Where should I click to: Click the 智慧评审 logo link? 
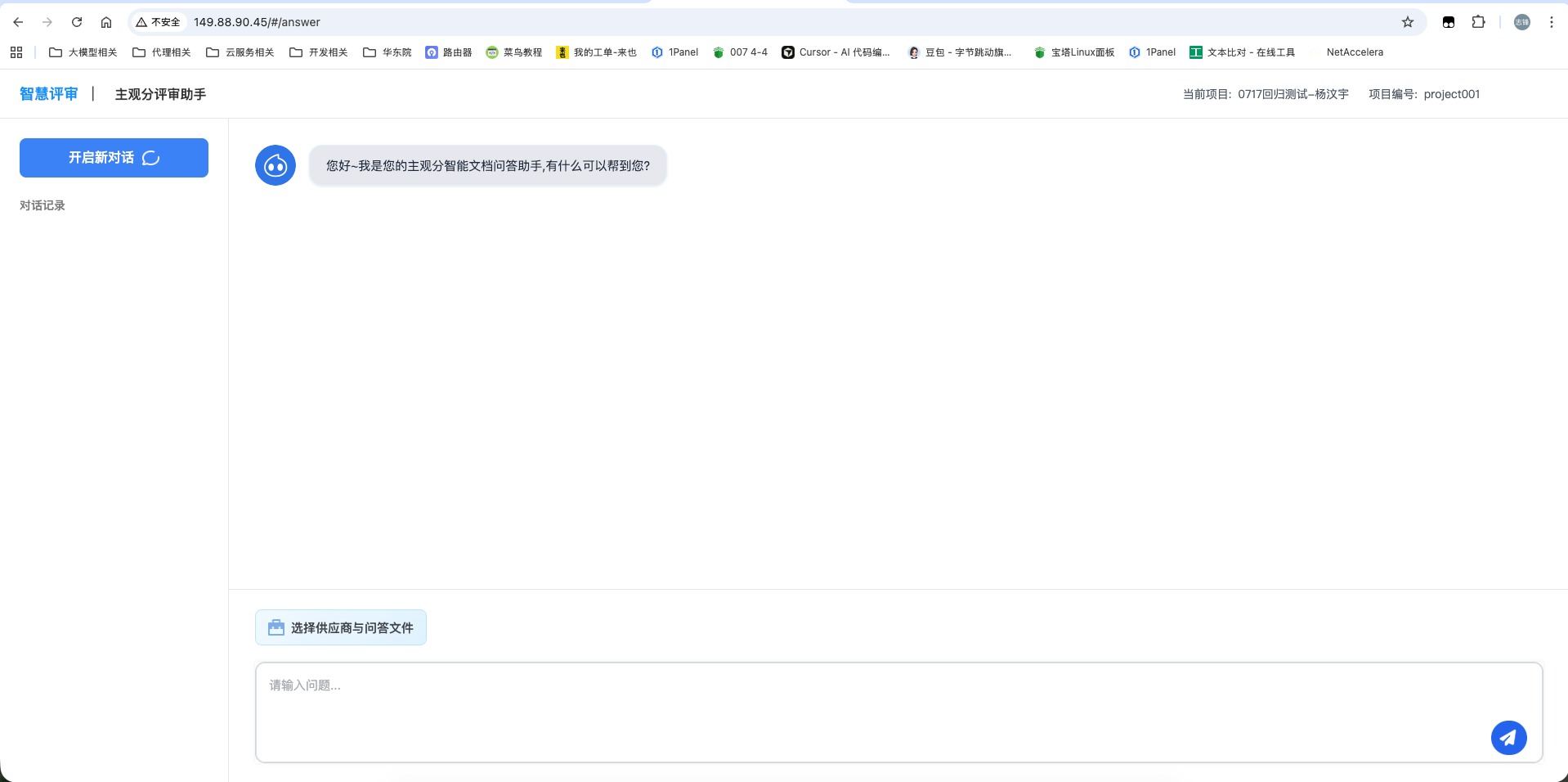pos(49,94)
